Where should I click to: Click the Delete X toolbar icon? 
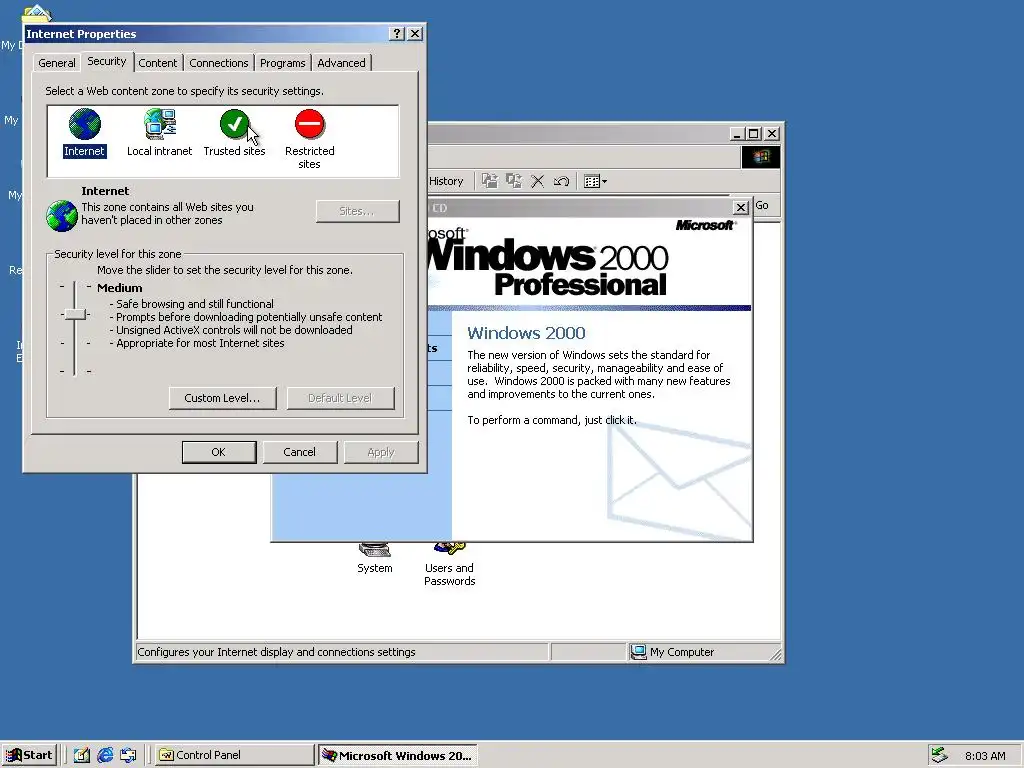click(x=537, y=181)
